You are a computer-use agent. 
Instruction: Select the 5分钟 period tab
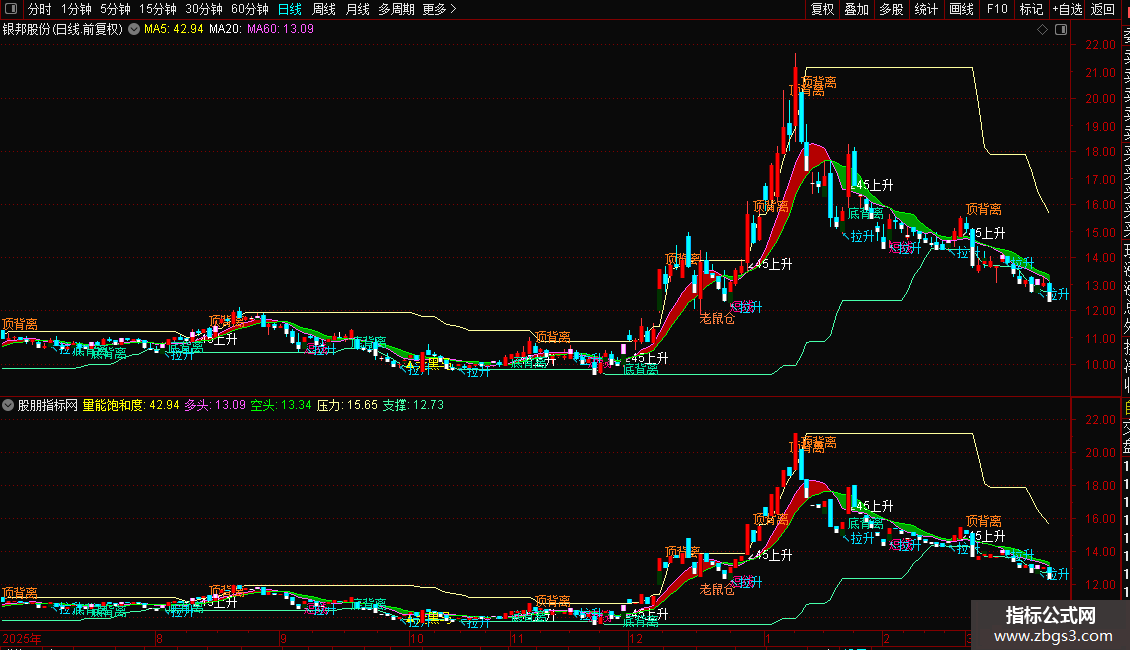(x=115, y=9)
